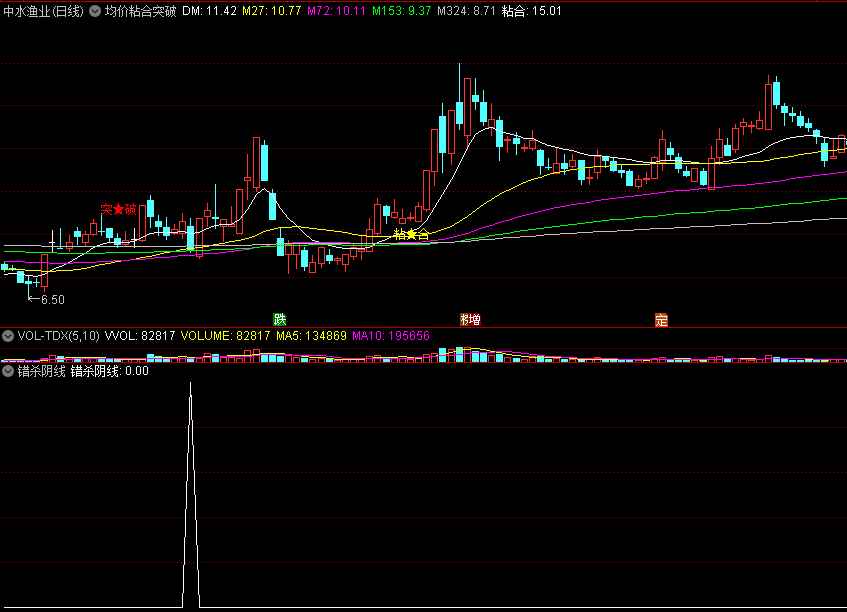847x612 pixels.
Task: Select the grey M324: 8.71 value
Action: pyautogui.click(x=466, y=11)
